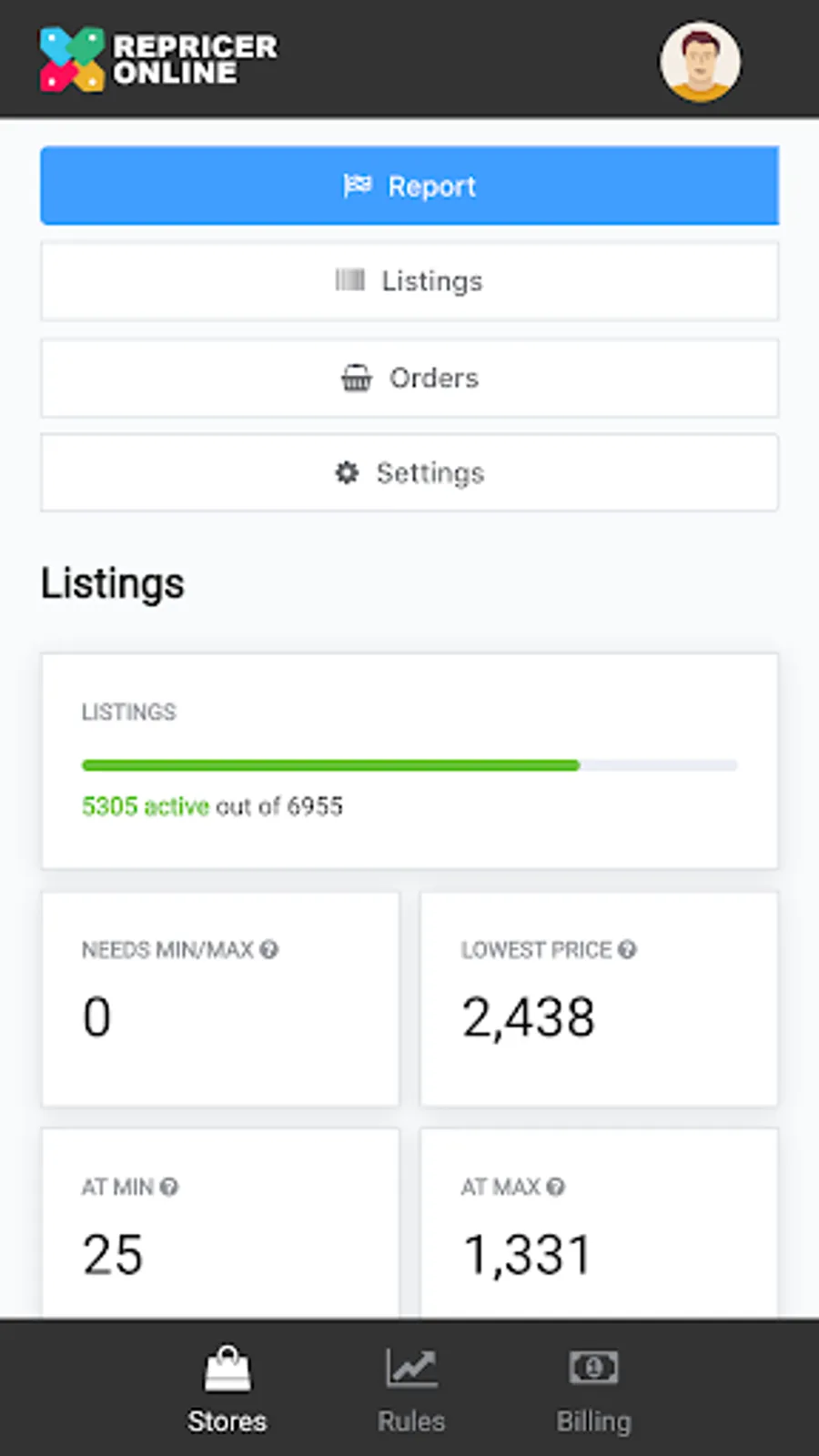Screen dimensions: 819x1456
Task: Click the Listings section heading
Action: (x=113, y=583)
